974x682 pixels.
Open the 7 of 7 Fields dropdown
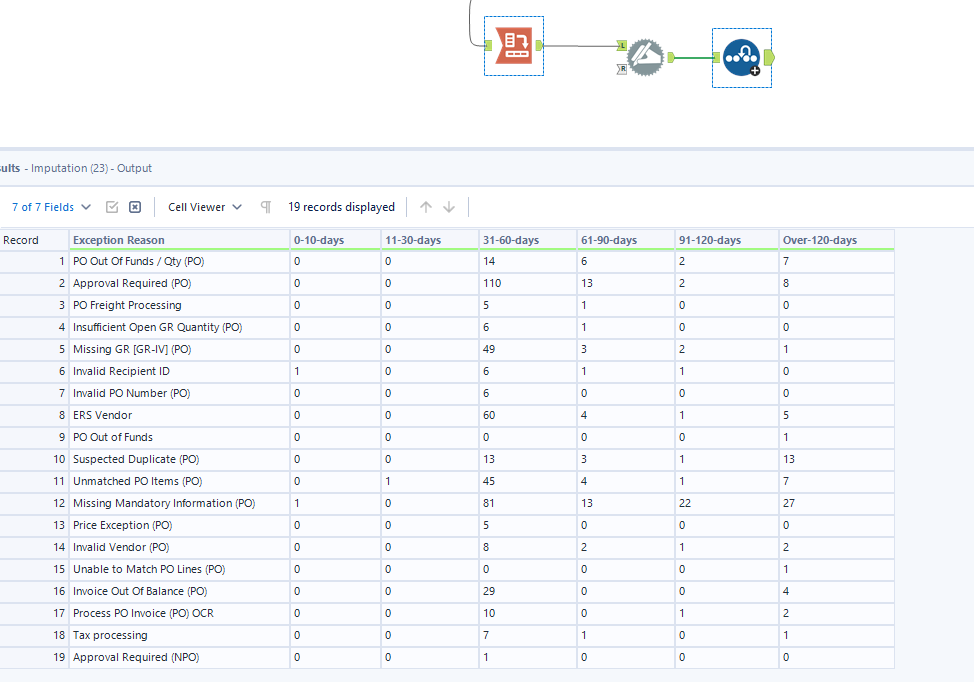pyautogui.click(x=51, y=207)
